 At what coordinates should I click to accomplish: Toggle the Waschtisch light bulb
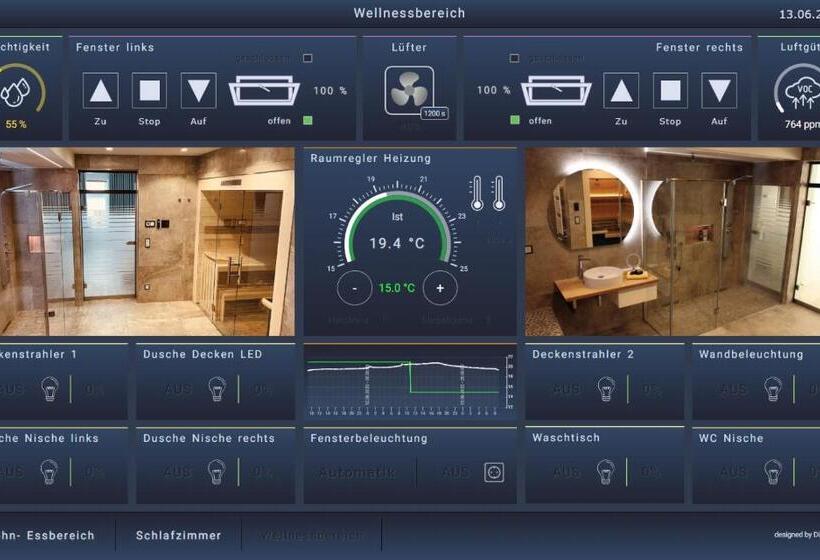pyautogui.click(x=606, y=472)
